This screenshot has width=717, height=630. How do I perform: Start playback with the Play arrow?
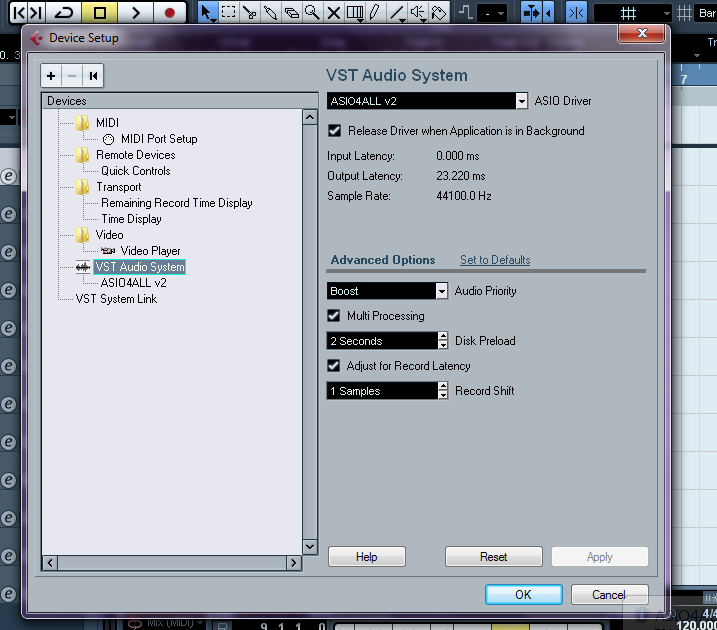pos(135,12)
